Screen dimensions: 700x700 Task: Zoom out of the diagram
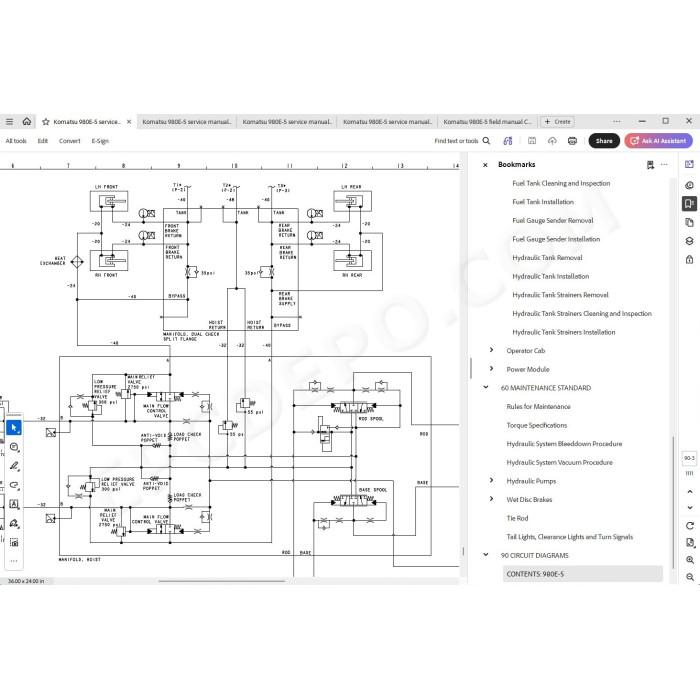(x=690, y=577)
